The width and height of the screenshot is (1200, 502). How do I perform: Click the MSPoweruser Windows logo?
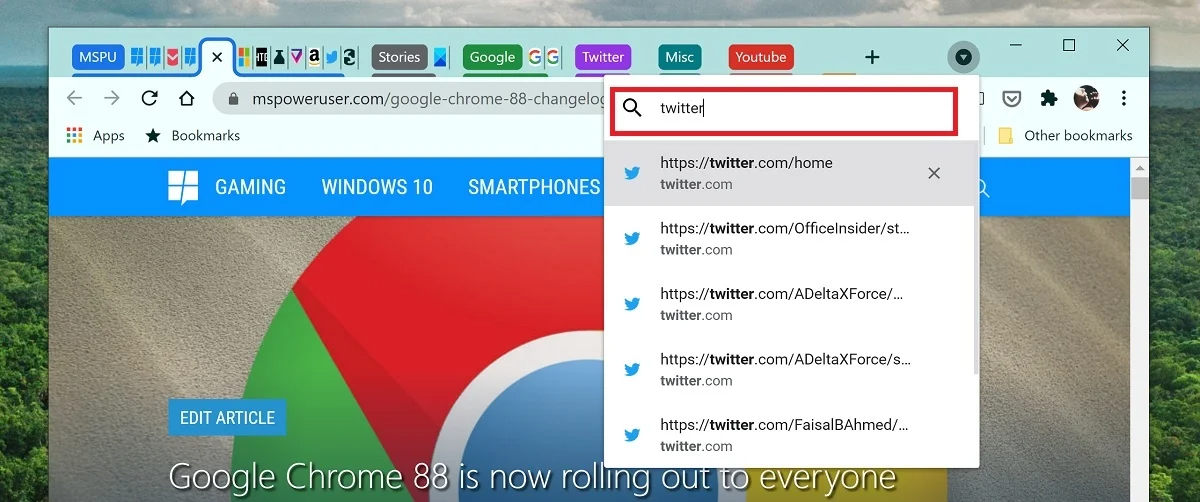tap(183, 187)
